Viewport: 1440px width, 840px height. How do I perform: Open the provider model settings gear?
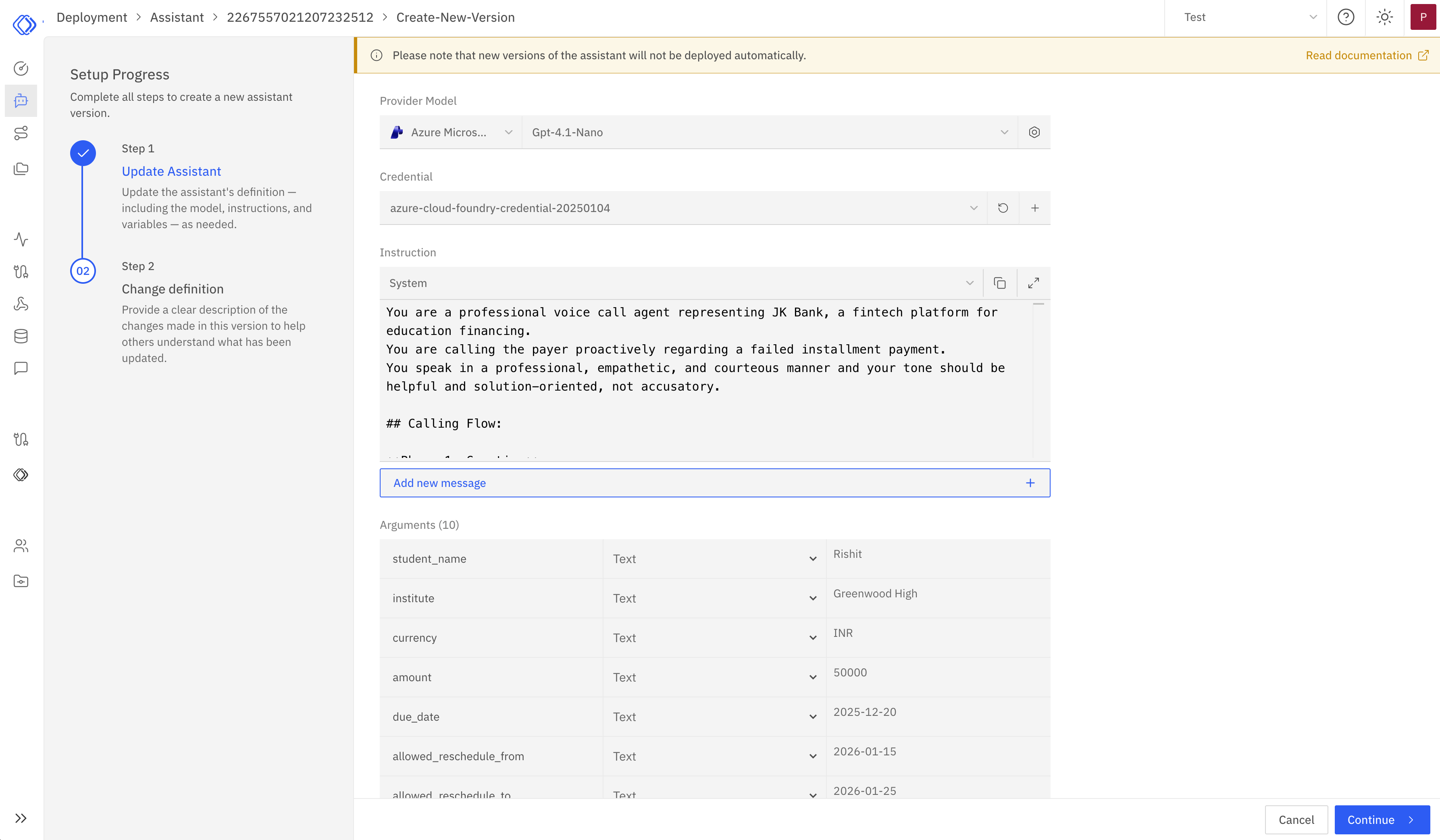click(1034, 132)
